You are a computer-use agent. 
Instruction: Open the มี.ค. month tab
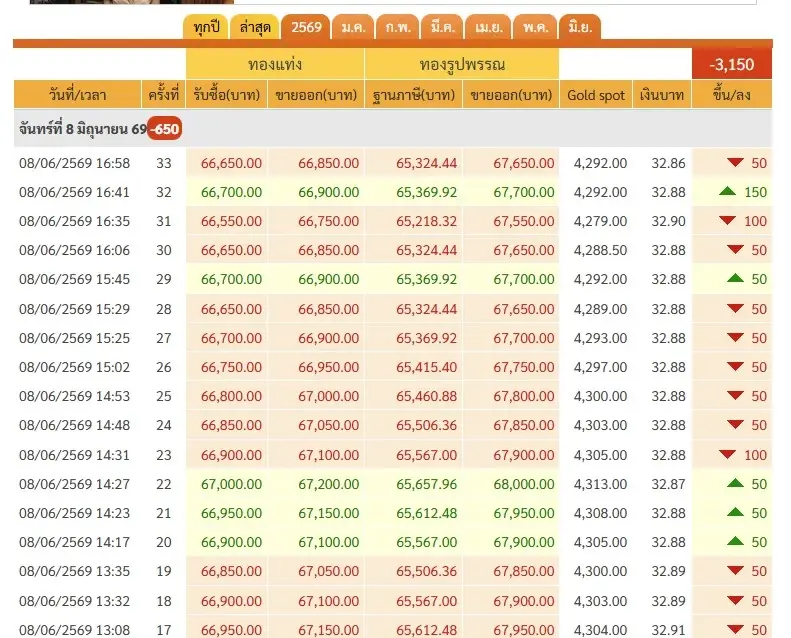click(442, 27)
